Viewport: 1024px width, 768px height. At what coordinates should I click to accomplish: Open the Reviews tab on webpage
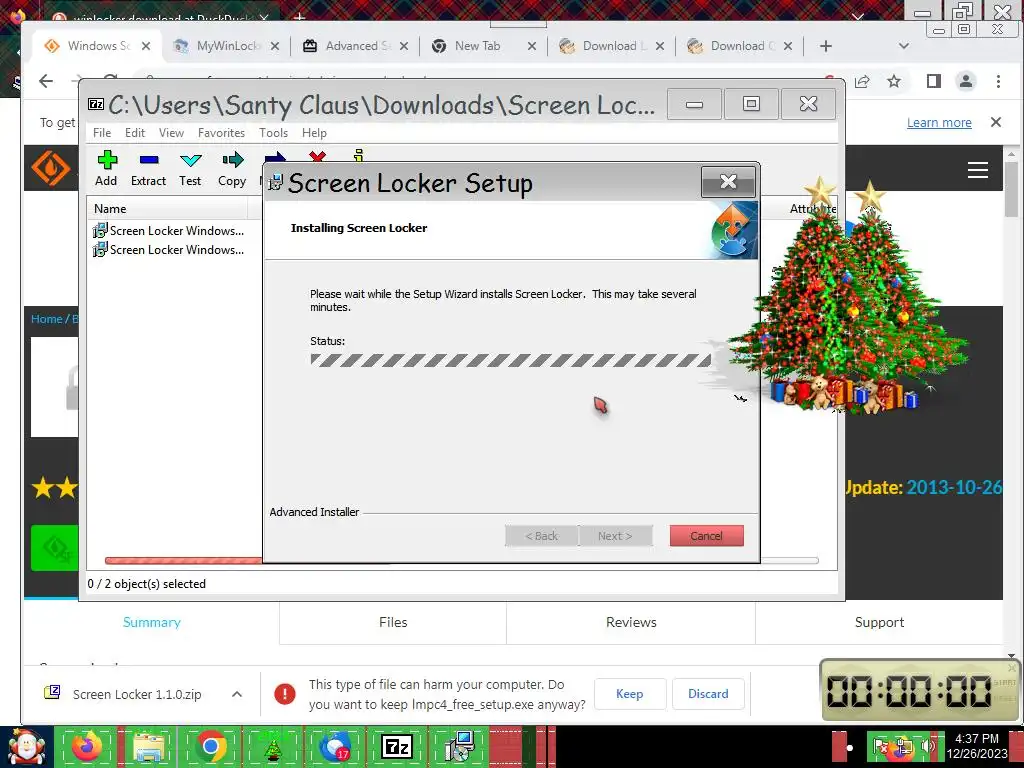coord(631,622)
